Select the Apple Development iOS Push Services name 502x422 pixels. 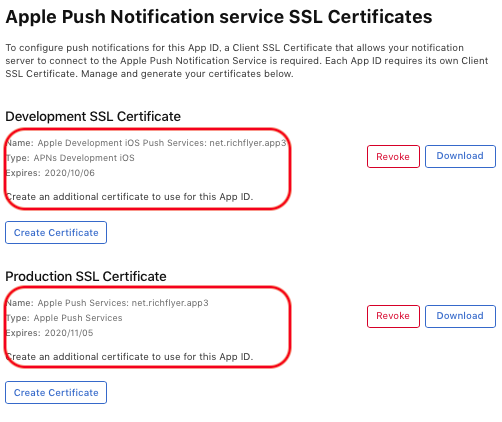point(162,143)
